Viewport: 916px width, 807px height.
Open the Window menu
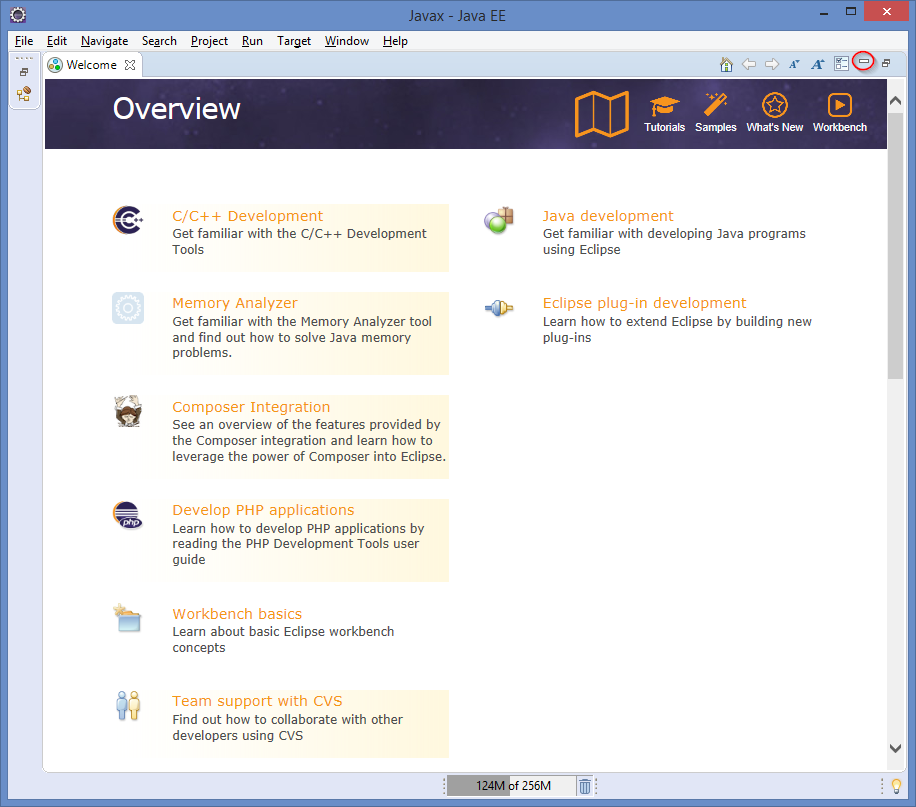pos(346,41)
